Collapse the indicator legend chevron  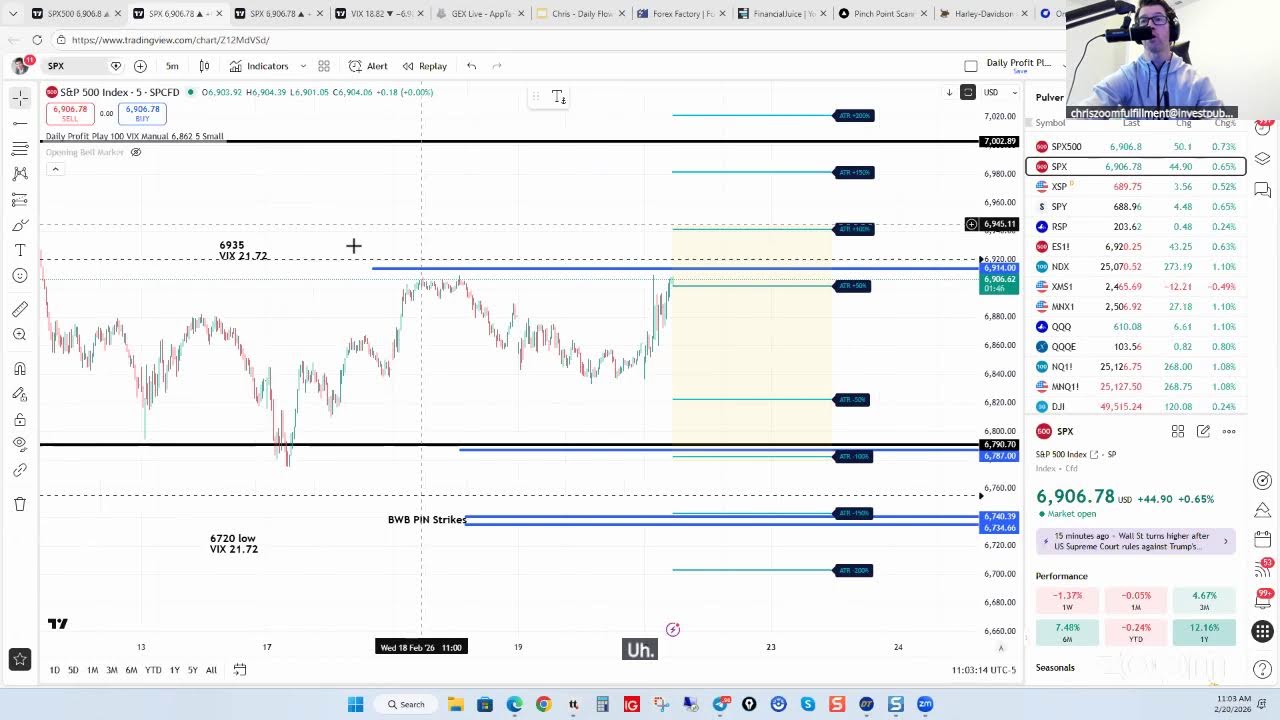[x=56, y=169]
